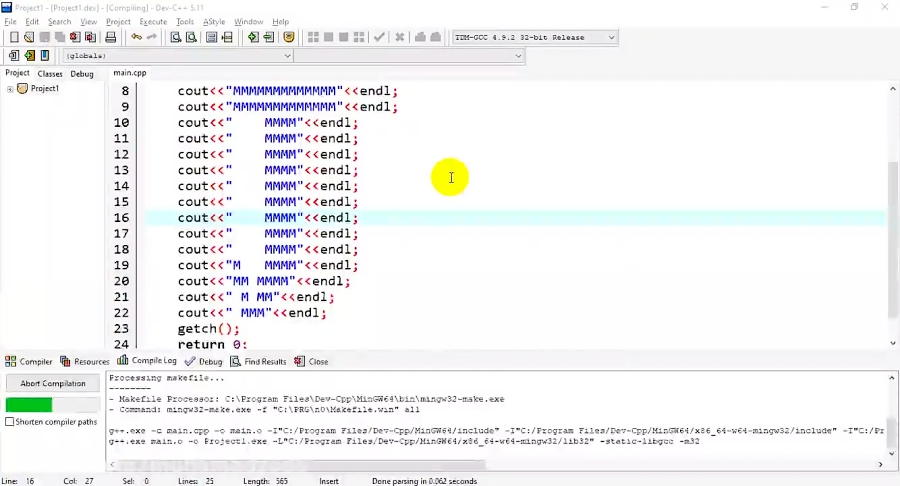900x486 pixels.
Task: Open the View menu
Action: point(88,22)
